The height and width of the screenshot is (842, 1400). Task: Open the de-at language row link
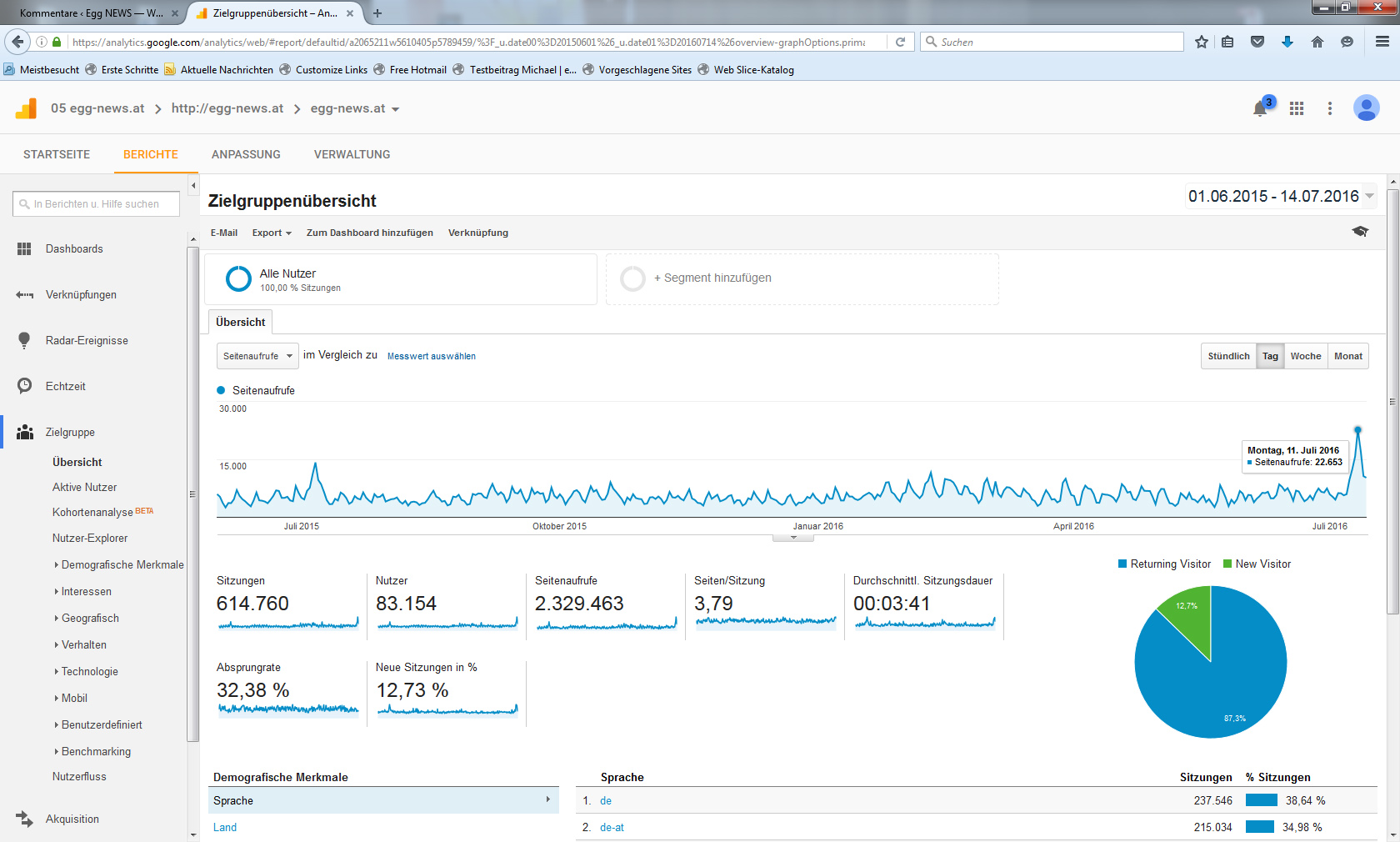pos(612,827)
